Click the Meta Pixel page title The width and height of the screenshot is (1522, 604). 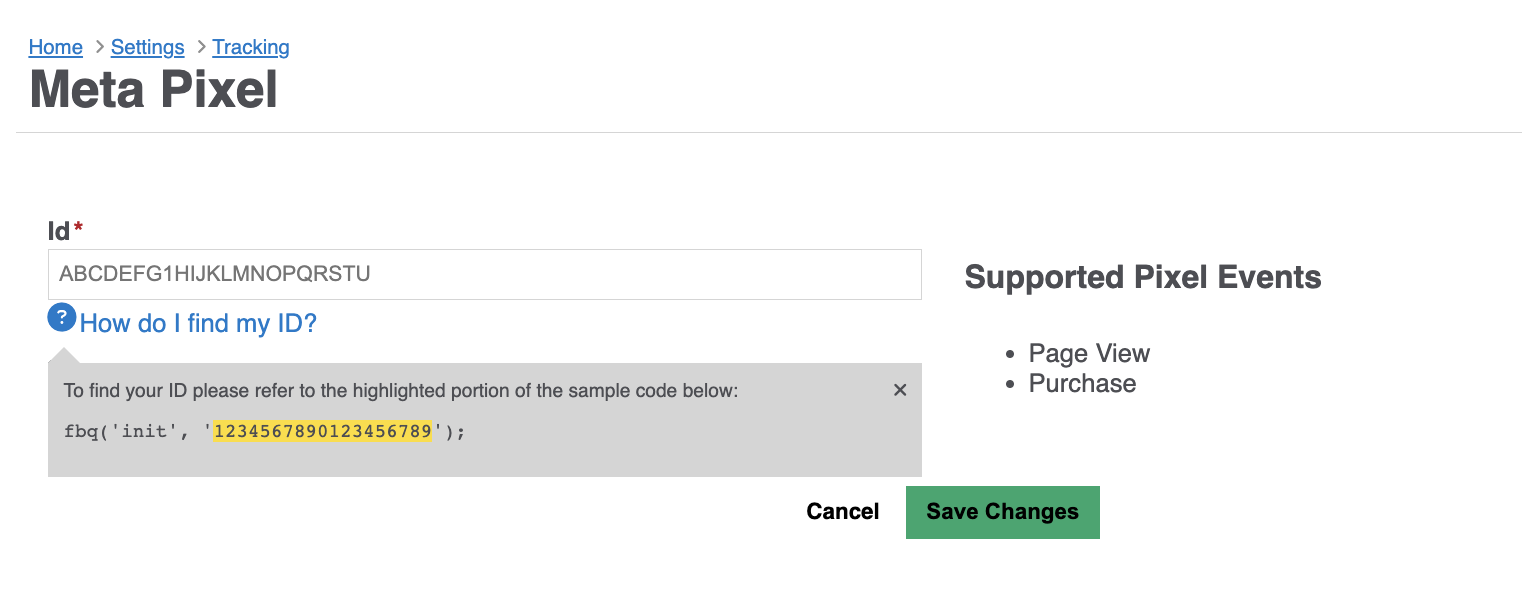pos(154,89)
